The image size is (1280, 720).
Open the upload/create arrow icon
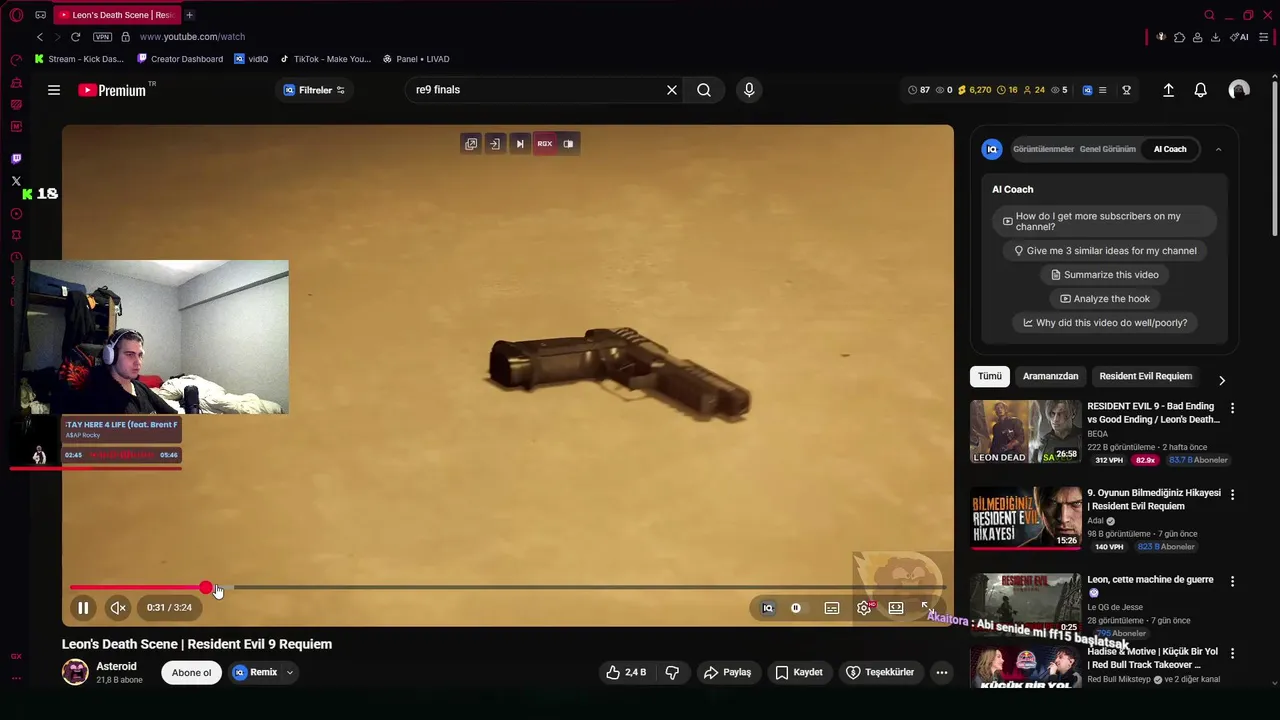1168,90
